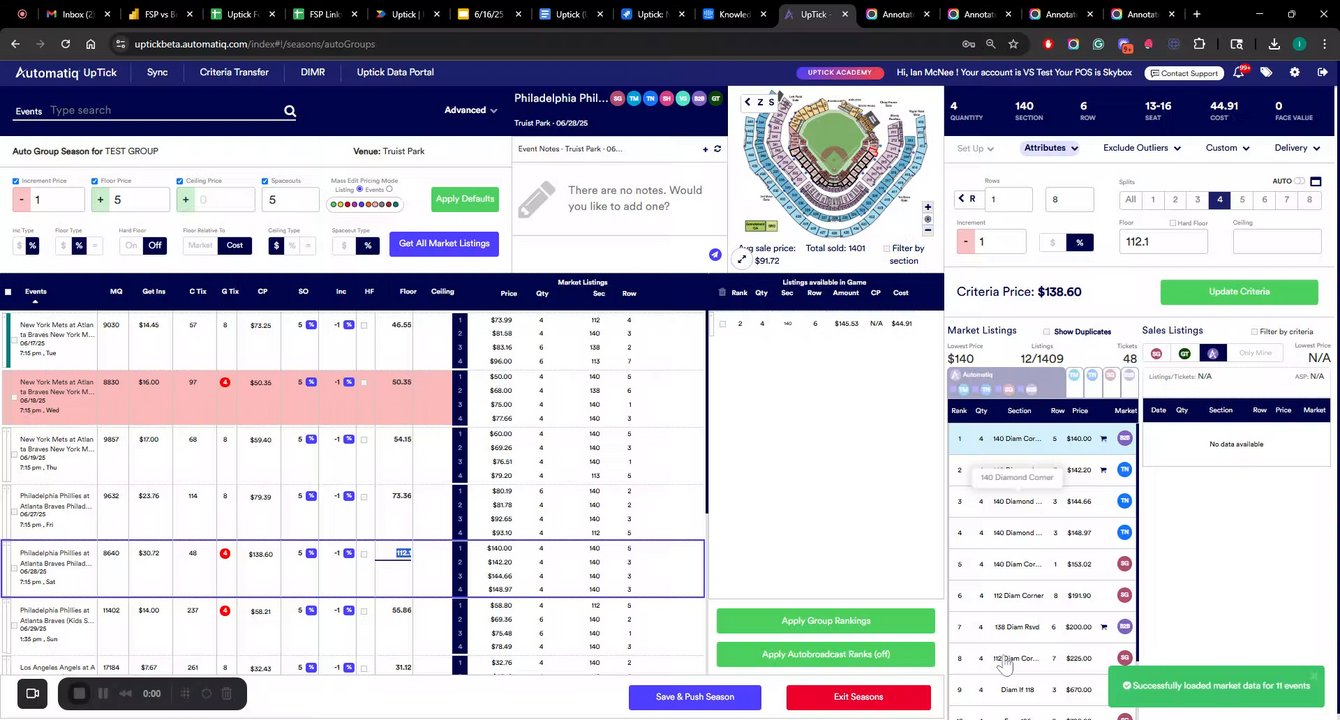Click the Automatiq UpTick logo
This screenshot has height=720, width=1340.
[x=67, y=72]
